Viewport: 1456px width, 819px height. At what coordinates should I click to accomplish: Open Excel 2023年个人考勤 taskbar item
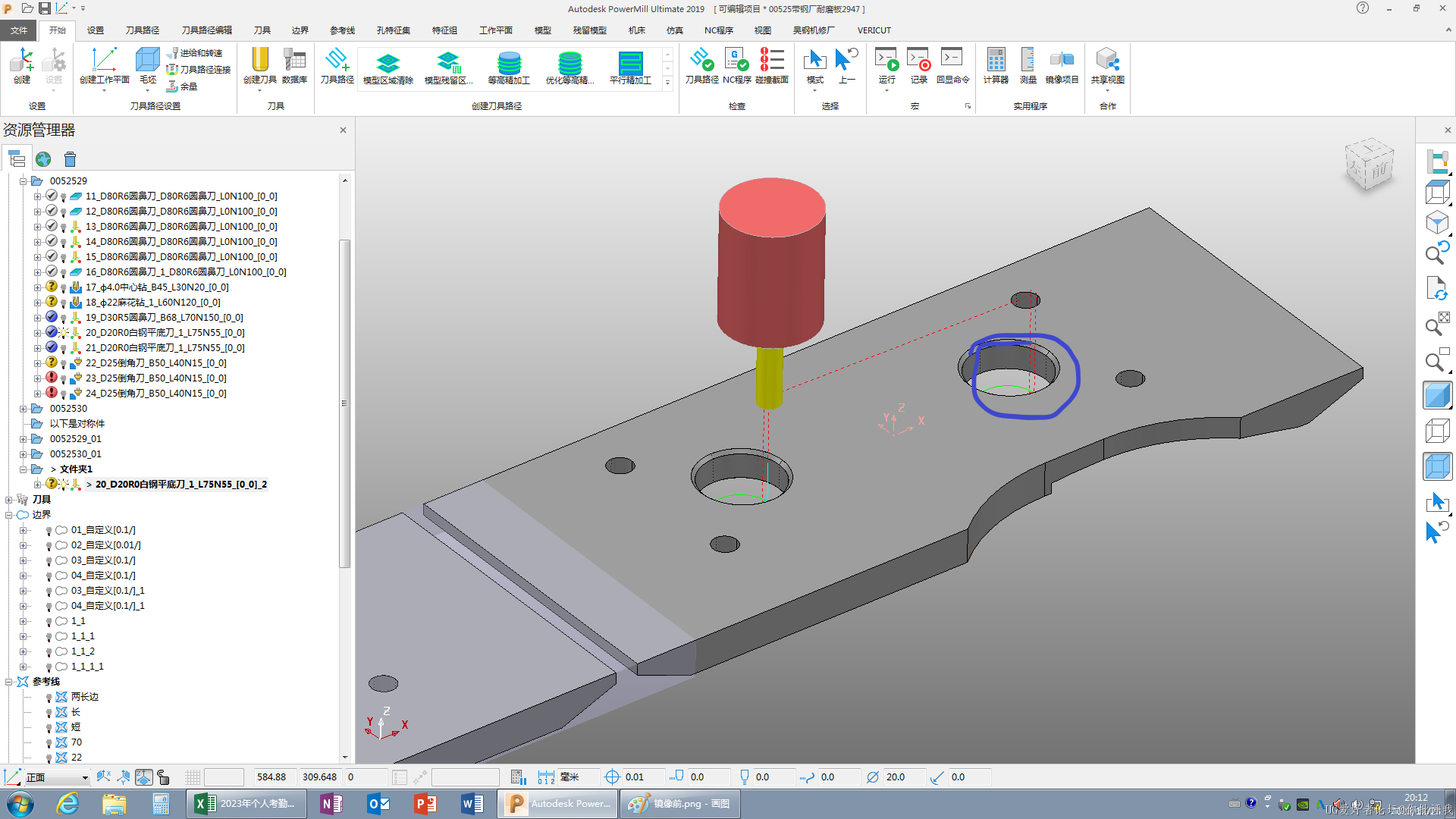point(246,804)
